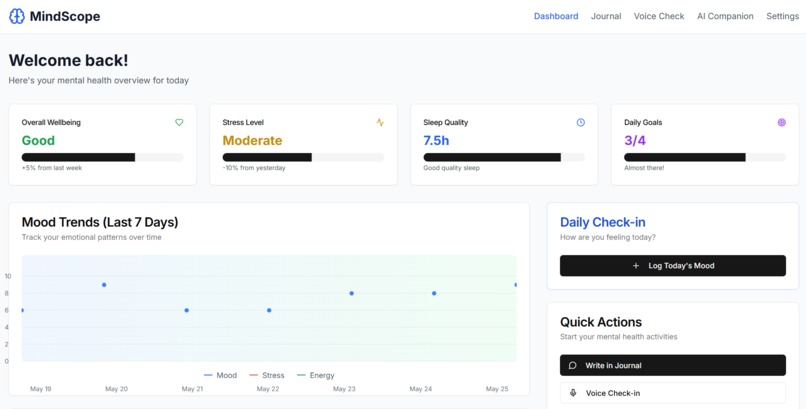This screenshot has height=409, width=806.
Task: Click "Track your emotional patterns over time" text
Action: coord(91,237)
